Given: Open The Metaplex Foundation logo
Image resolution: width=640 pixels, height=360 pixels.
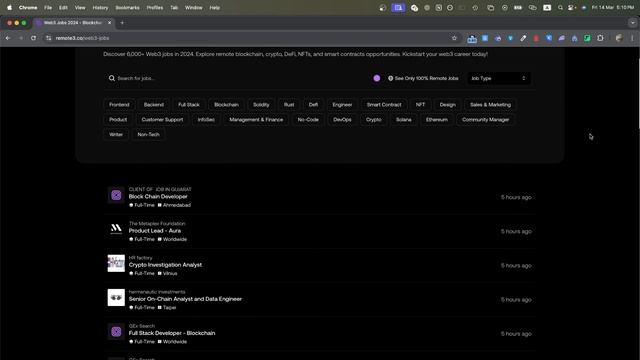Looking at the screenshot, I should tap(116, 229).
